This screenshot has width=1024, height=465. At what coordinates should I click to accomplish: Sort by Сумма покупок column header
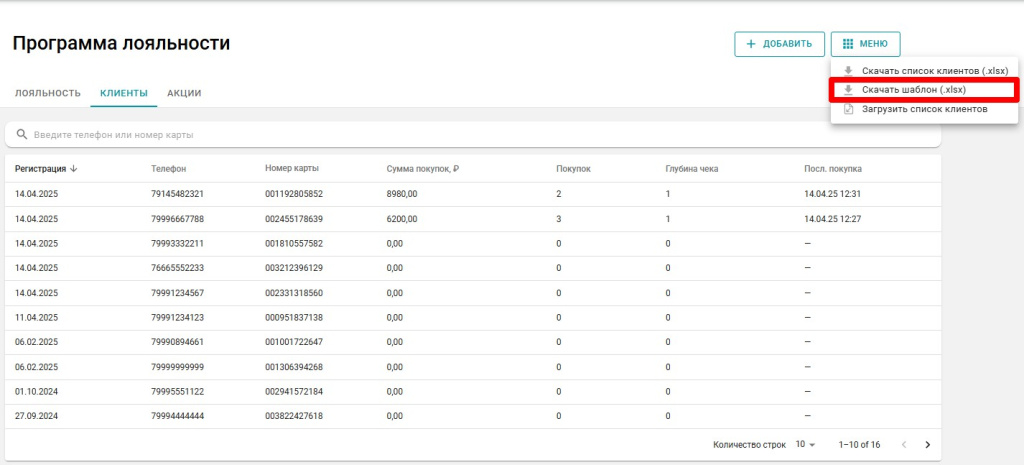coord(422,169)
